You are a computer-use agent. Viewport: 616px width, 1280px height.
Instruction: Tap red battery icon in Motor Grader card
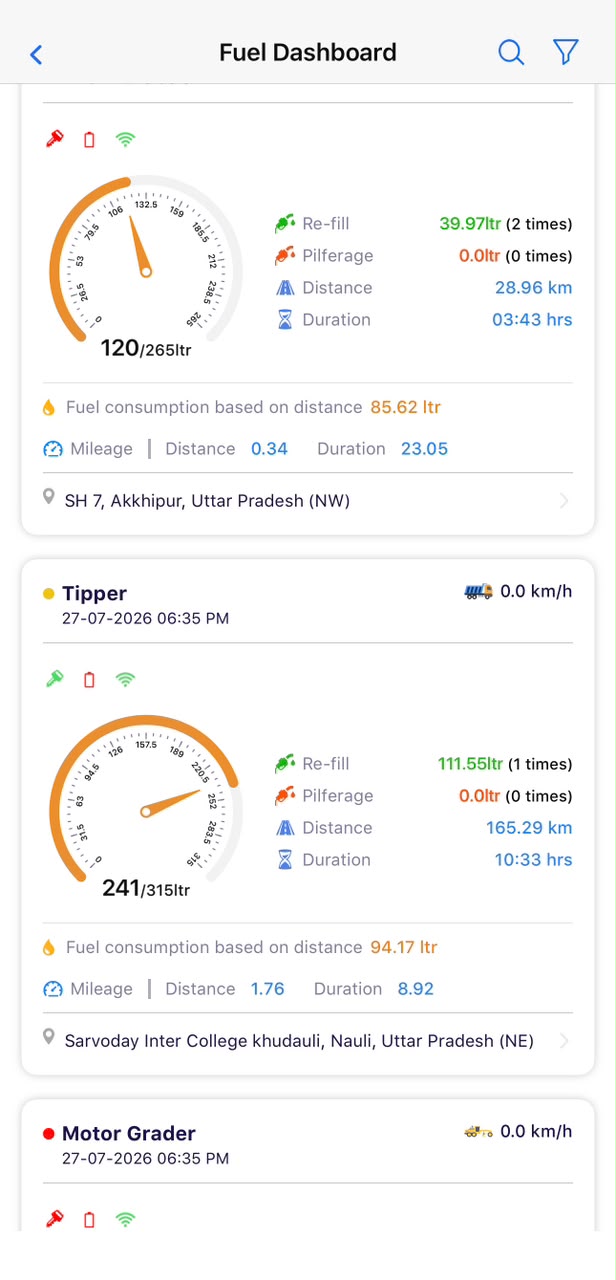click(89, 1220)
